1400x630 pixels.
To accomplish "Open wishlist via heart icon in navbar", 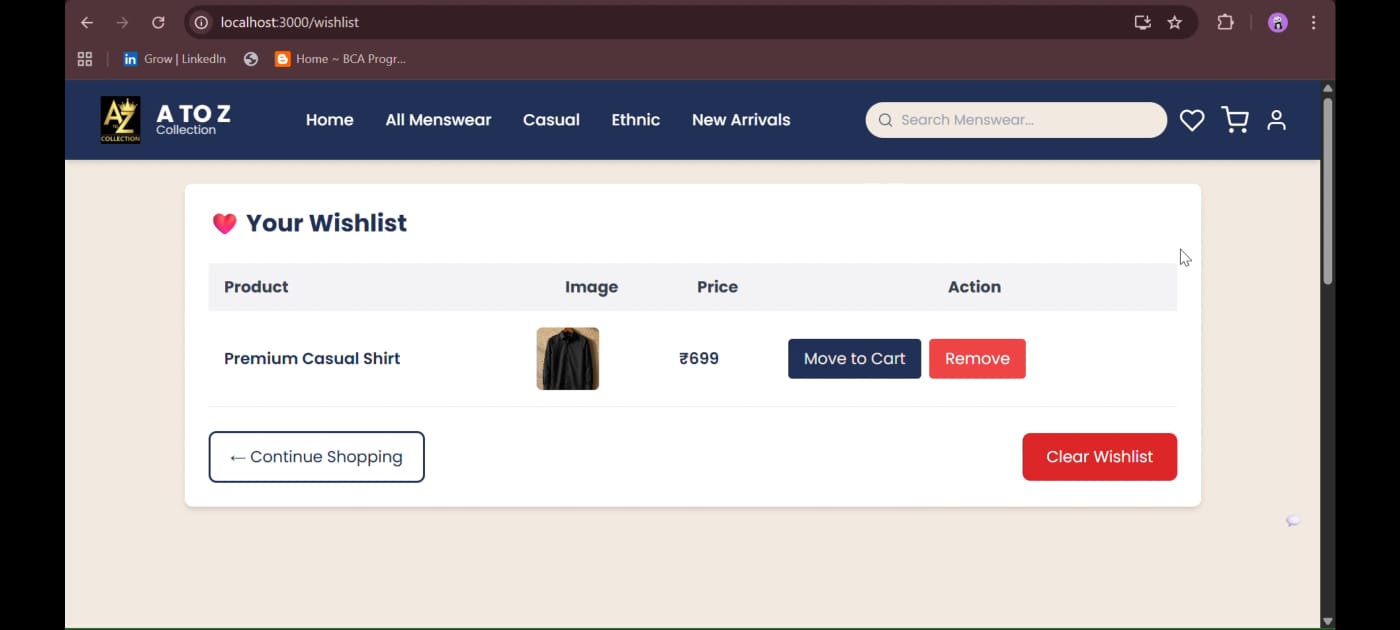I will click(1191, 120).
